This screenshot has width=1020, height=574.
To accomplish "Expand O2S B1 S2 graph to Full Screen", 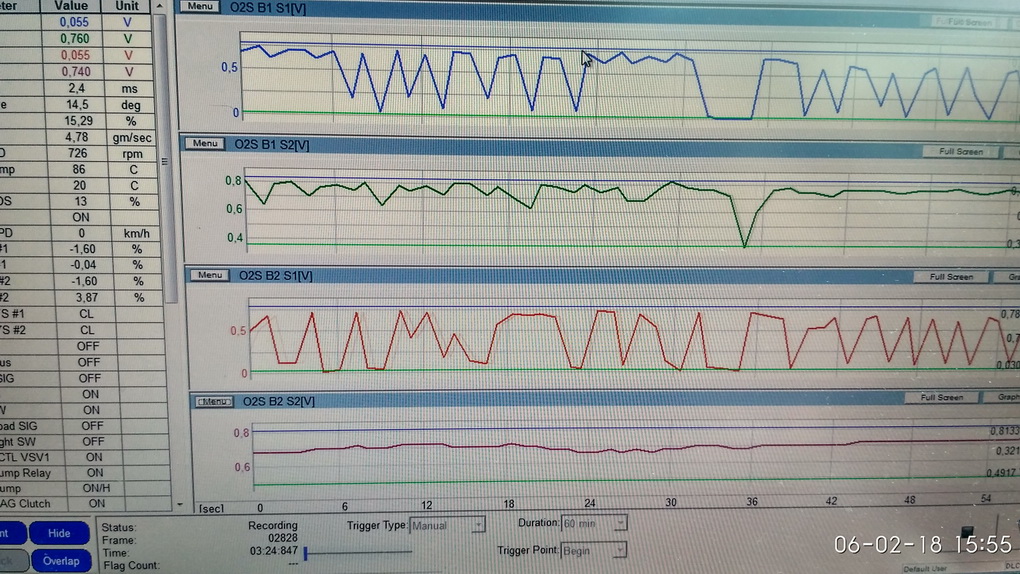I will tap(961, 152).
